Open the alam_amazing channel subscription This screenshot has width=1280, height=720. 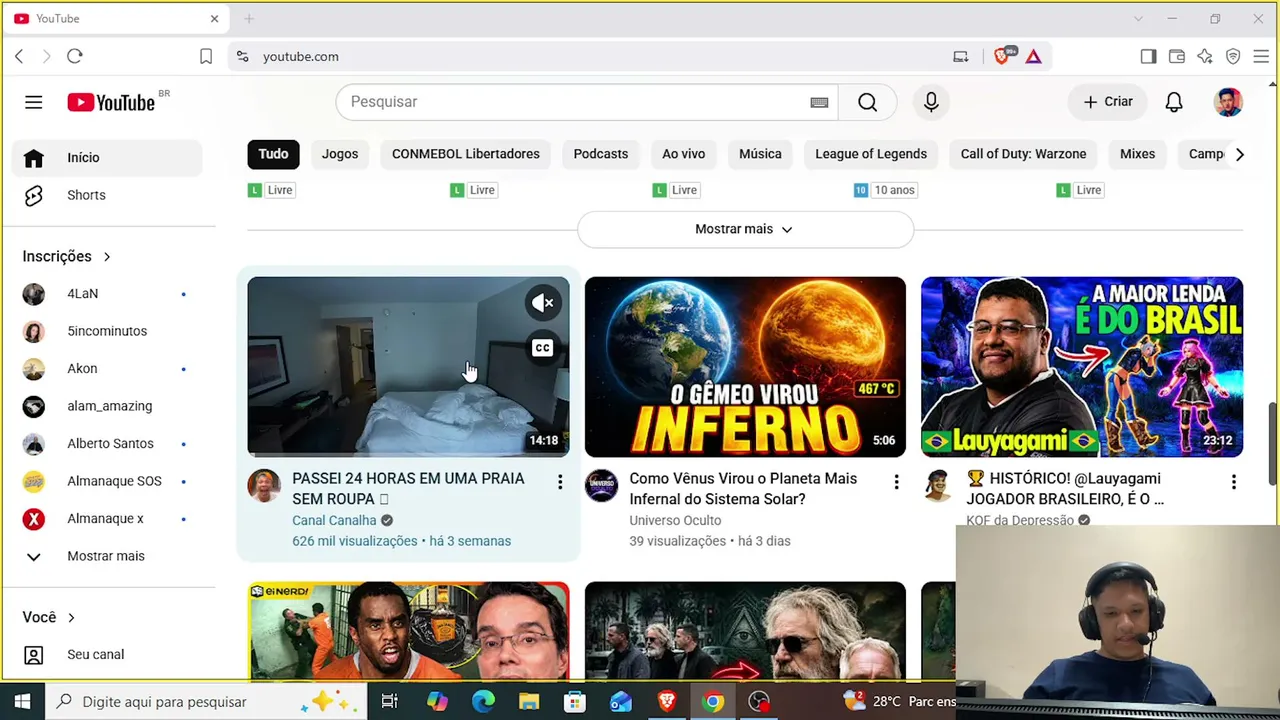(x=108, y=406)
